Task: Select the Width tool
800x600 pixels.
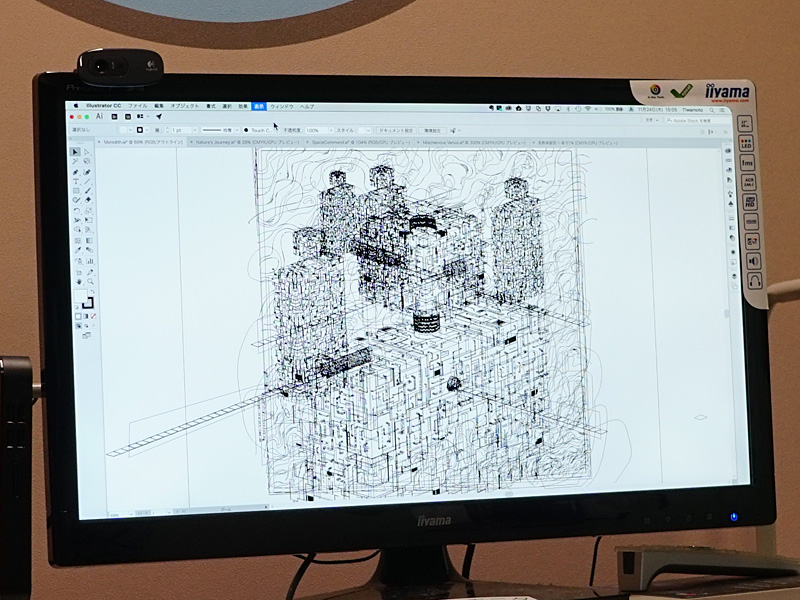Action: click(x=77, y=220)
